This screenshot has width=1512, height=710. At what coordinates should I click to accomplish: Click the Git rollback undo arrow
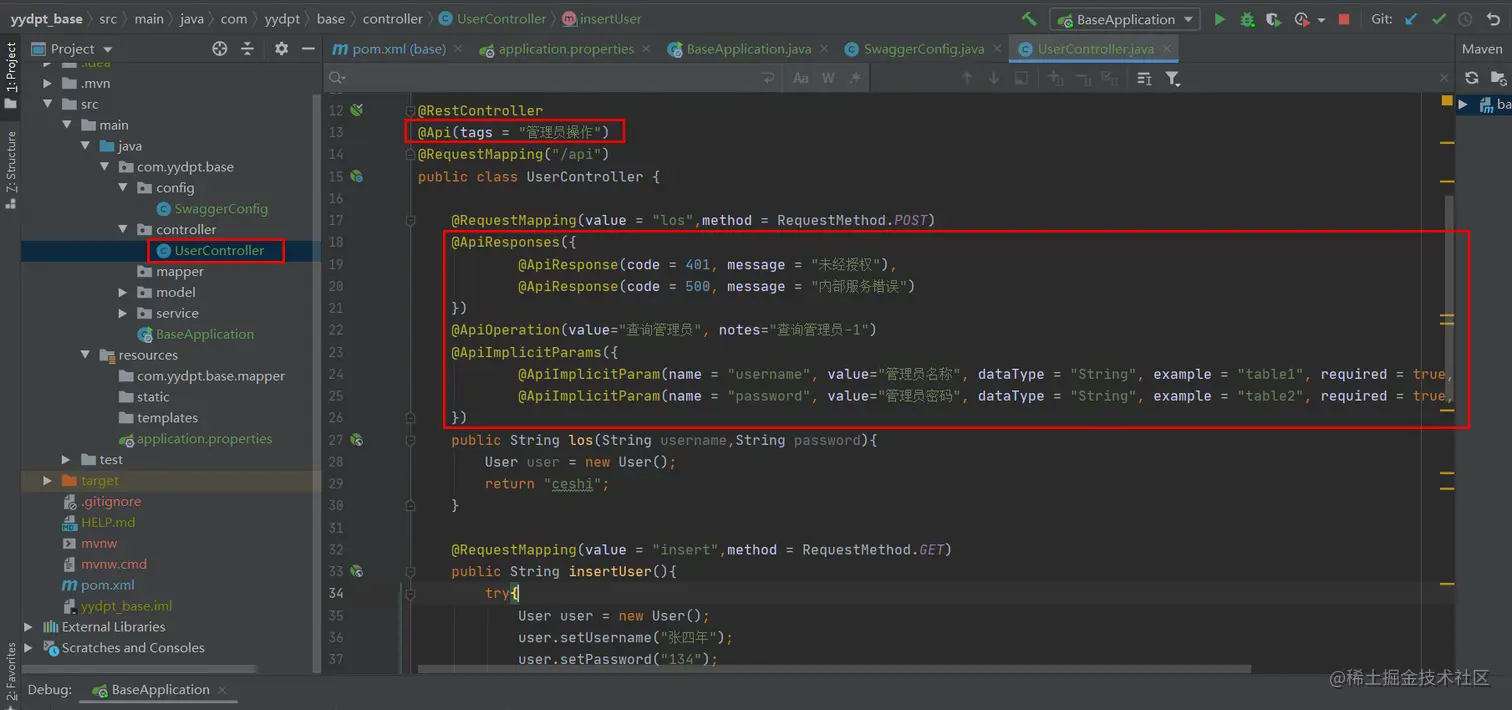click(x=1494, y=19)
